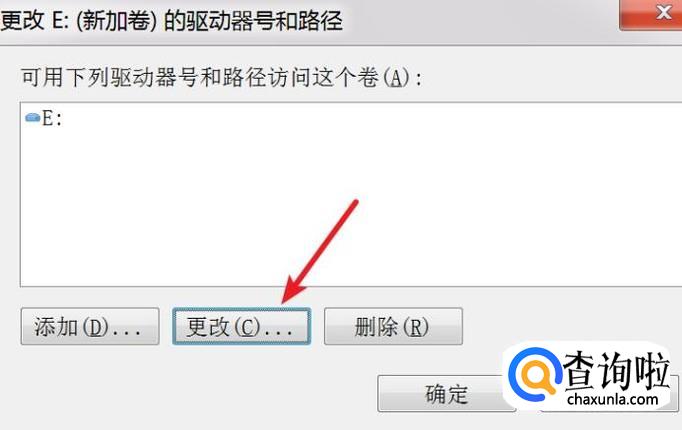Open the 添加(D)... add dialog
This screenshot has height=430, width=682.
point(90,327)
